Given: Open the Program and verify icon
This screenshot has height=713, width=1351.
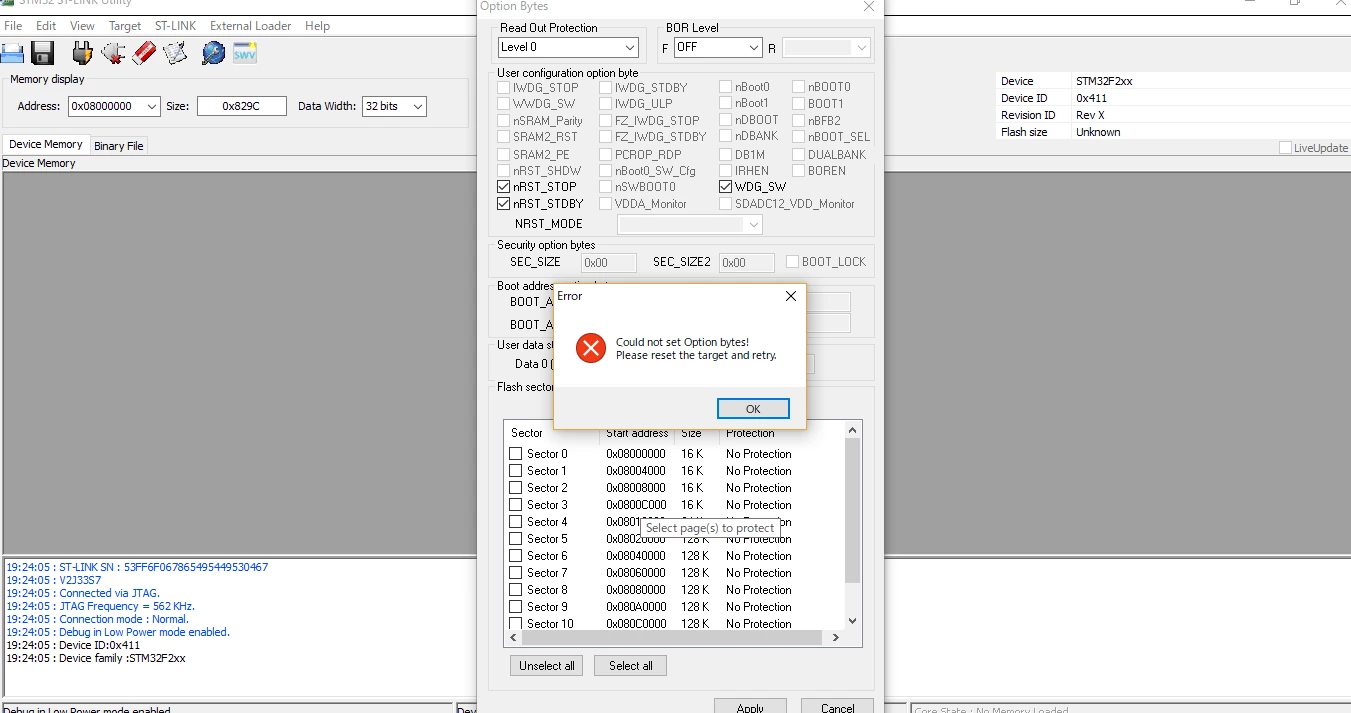Looking at the screenshot, I should (x=175, y=53).
